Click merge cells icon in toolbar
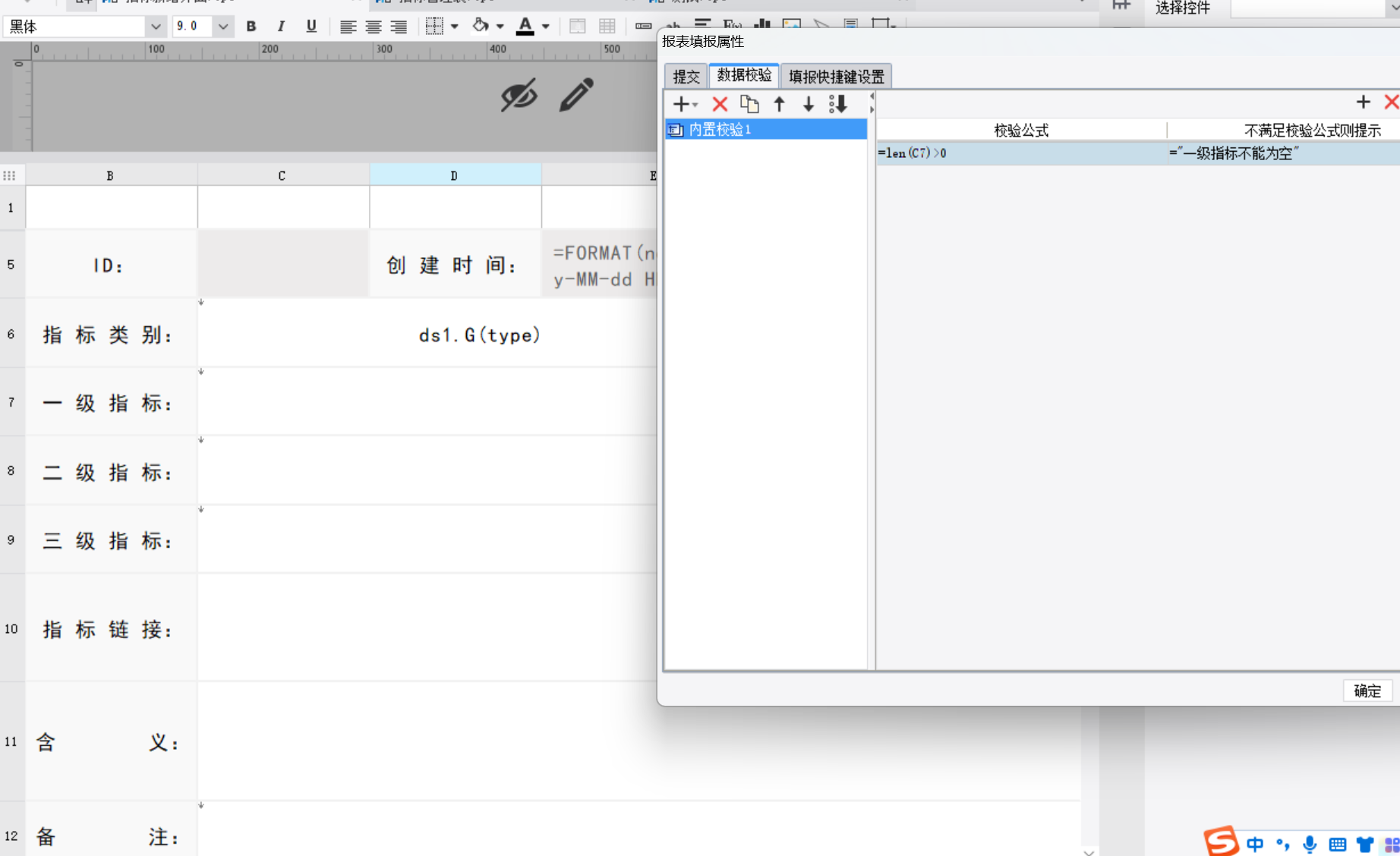This screenshot has height=856, width=1400. tap(577, 27)
